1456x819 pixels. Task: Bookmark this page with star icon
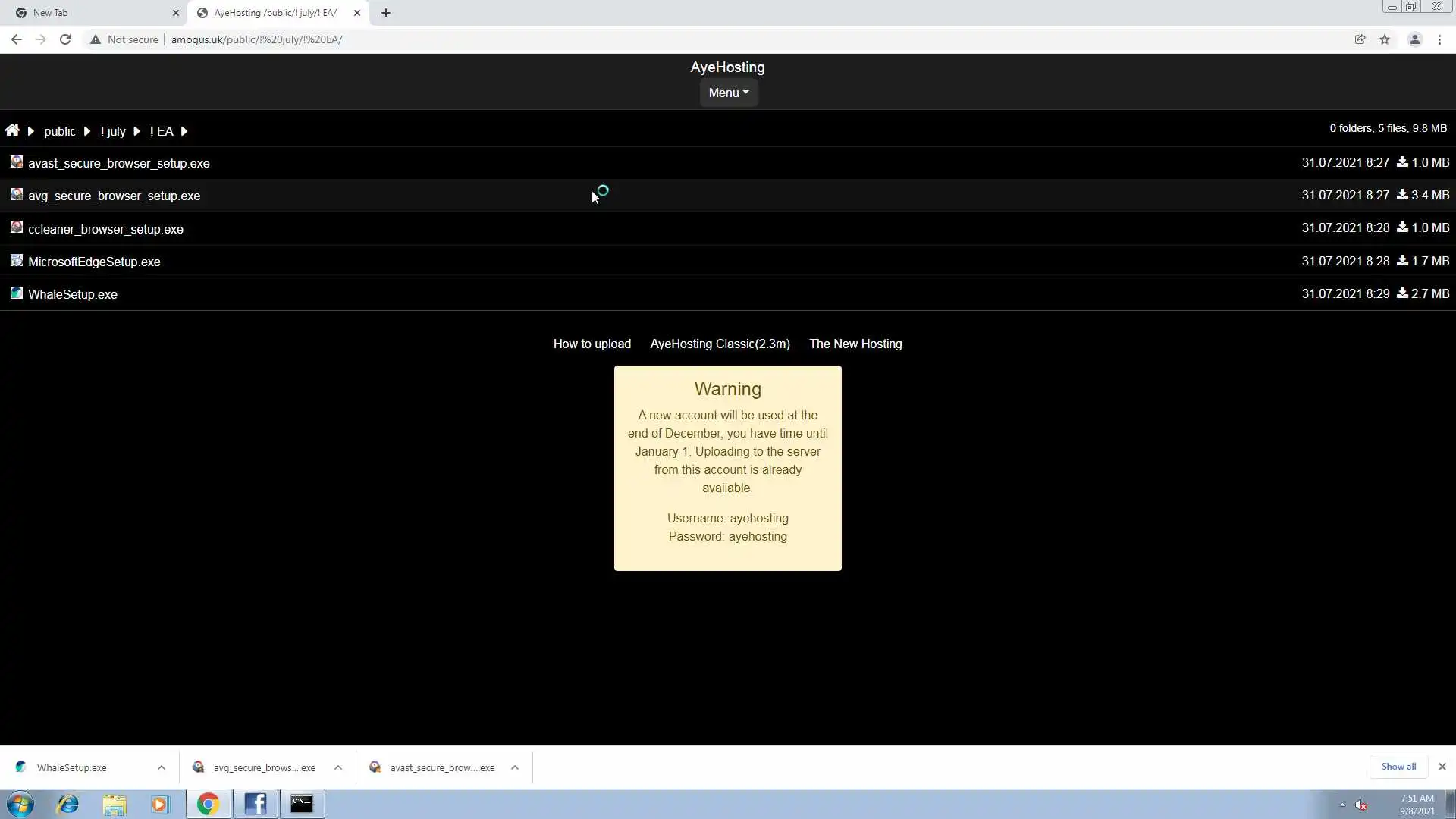(1385, 39)
